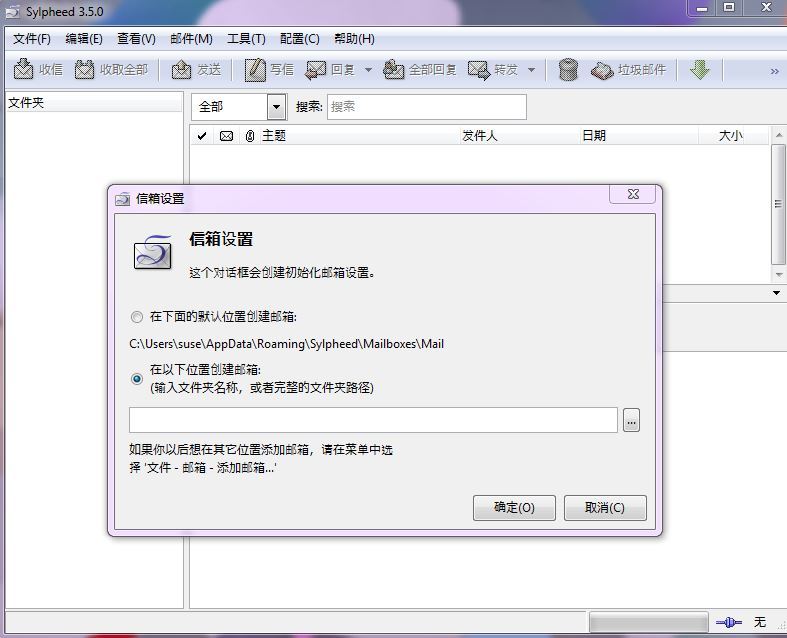The height and width of the screenshot is (638, 787).
Task: Click the online/offline plug icon in status bar
Action: pos(729,622)
